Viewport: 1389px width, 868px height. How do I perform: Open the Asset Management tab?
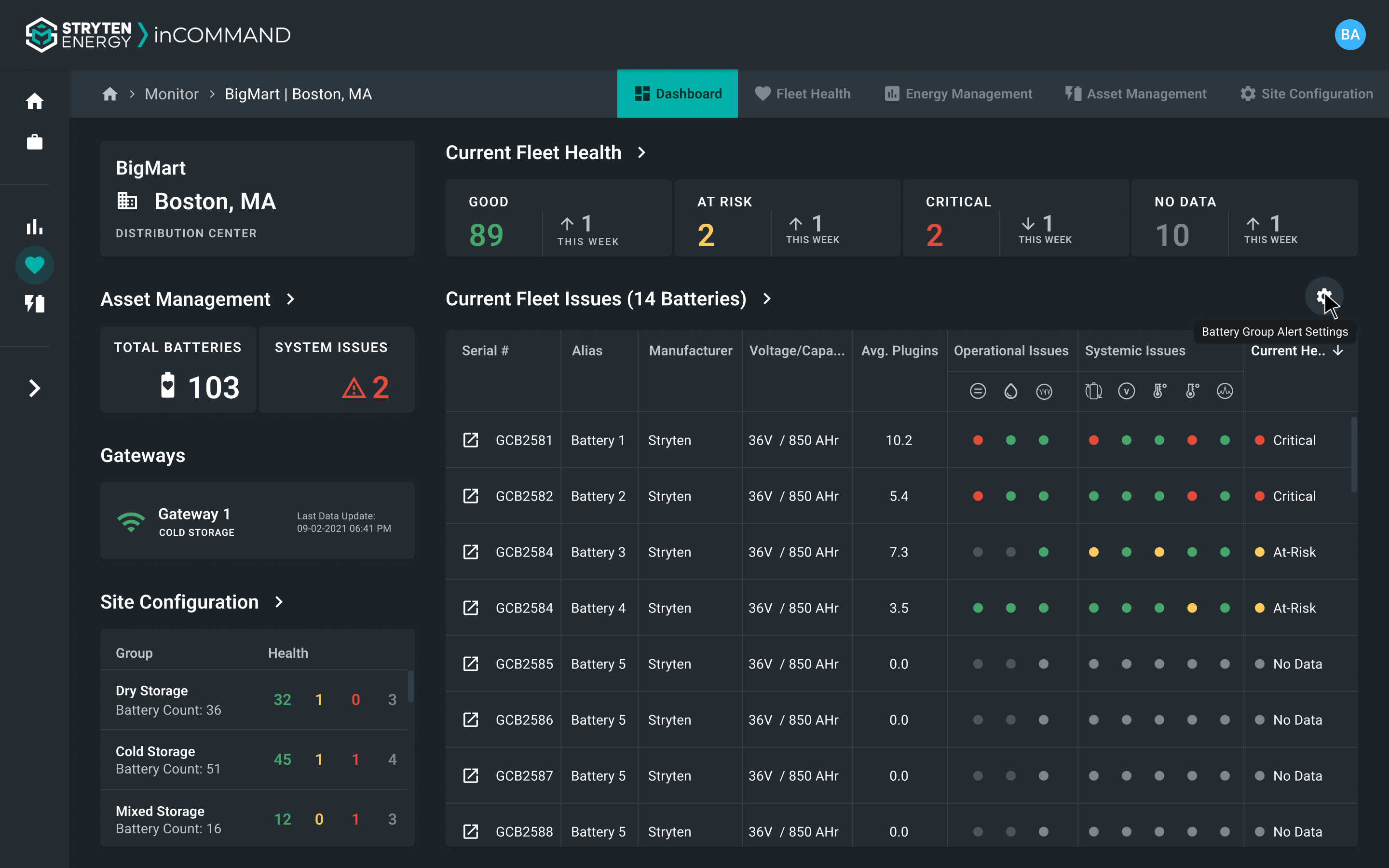coord(1135,94)
